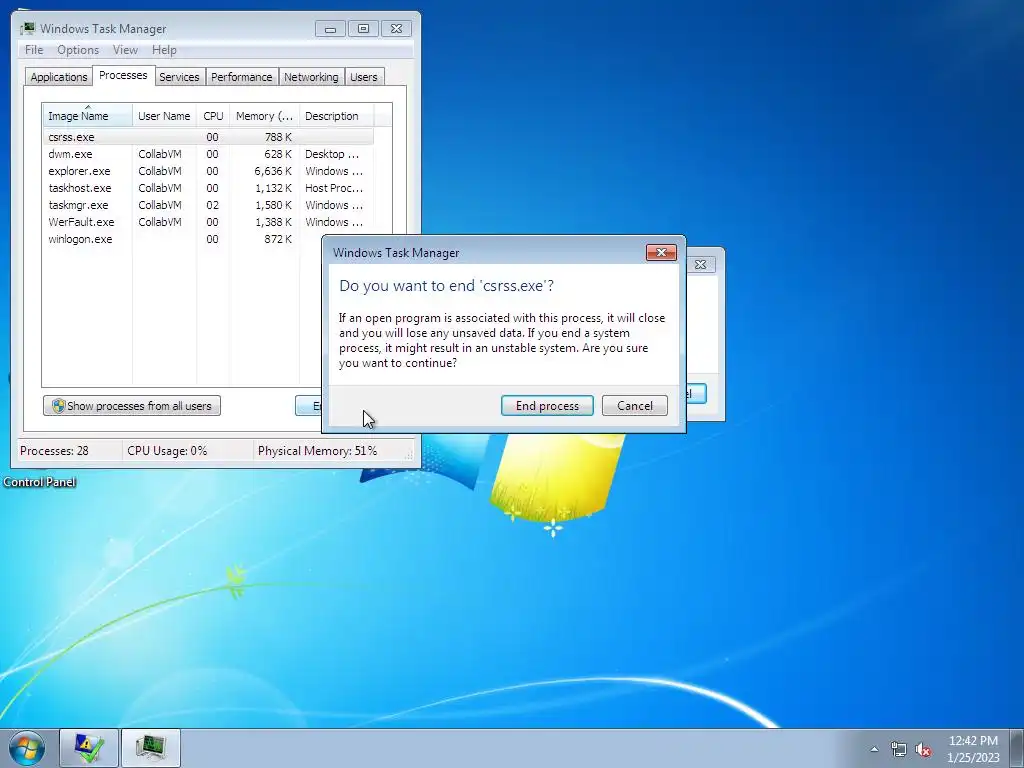Click Show processes from all users
The width and height of the screenshot is (1024, 768).
point(132,406)
